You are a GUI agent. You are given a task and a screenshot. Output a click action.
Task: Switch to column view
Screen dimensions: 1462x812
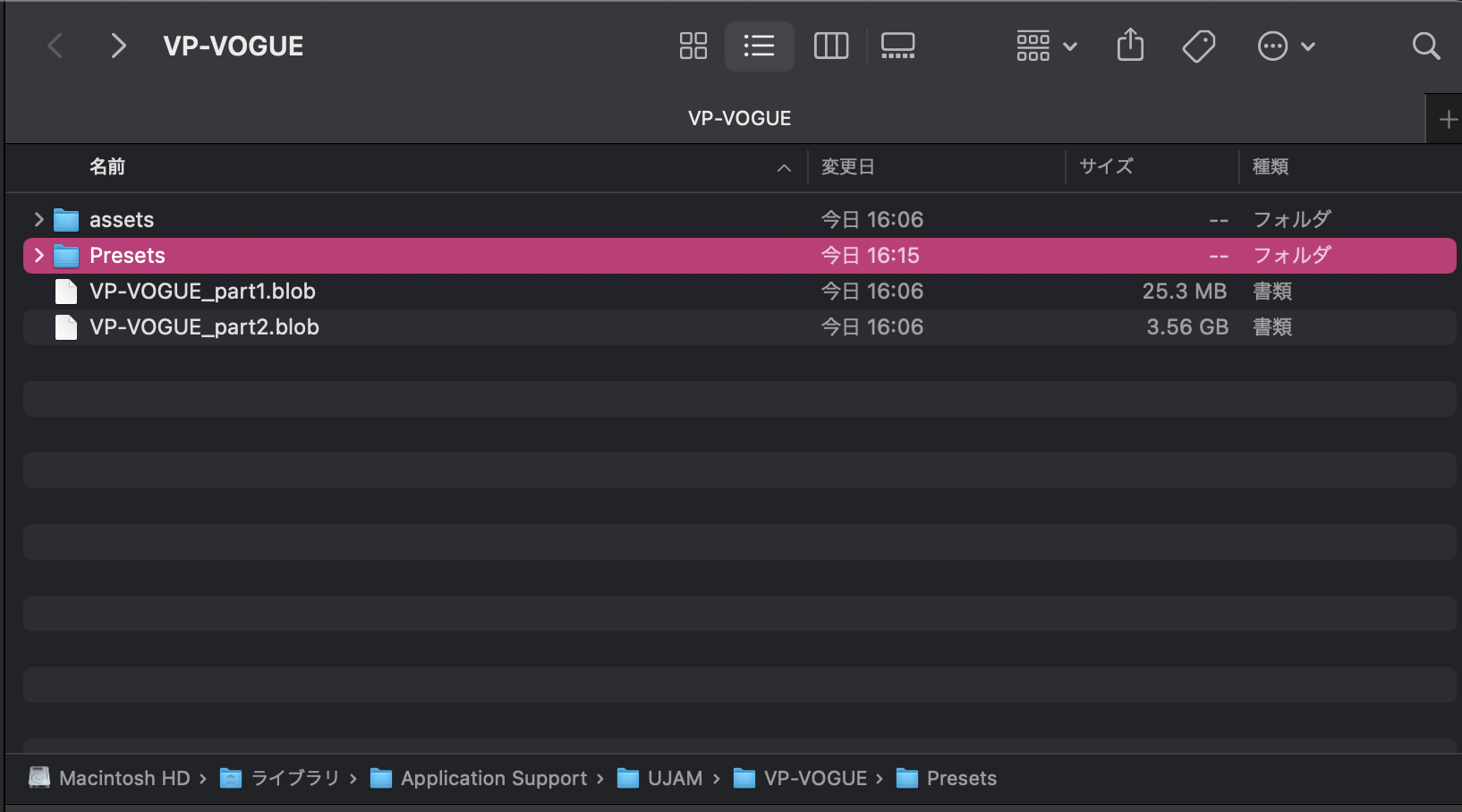click(831, 46)
